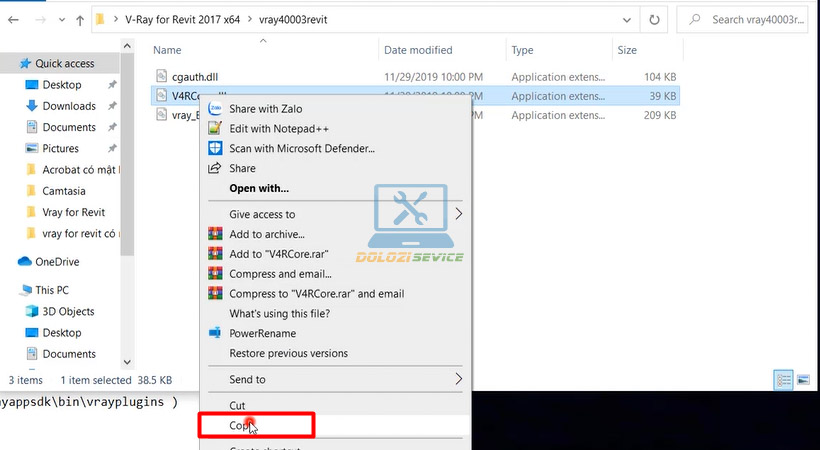This screenshot has width=820, height=450.
Task: Select Cut in the context menu
Action: [238, 405]
